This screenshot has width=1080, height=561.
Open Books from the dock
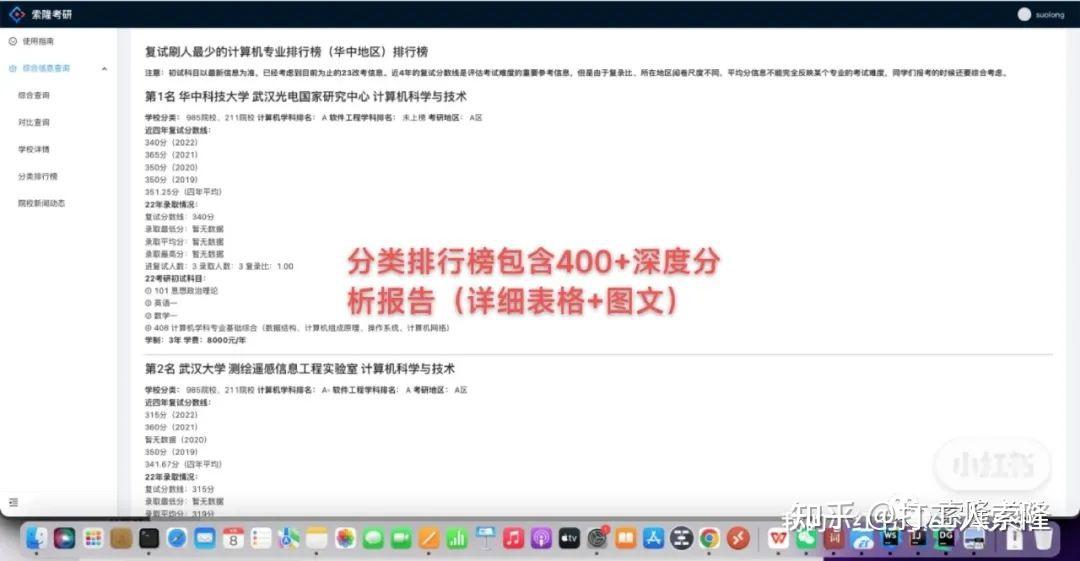point(625,538)
